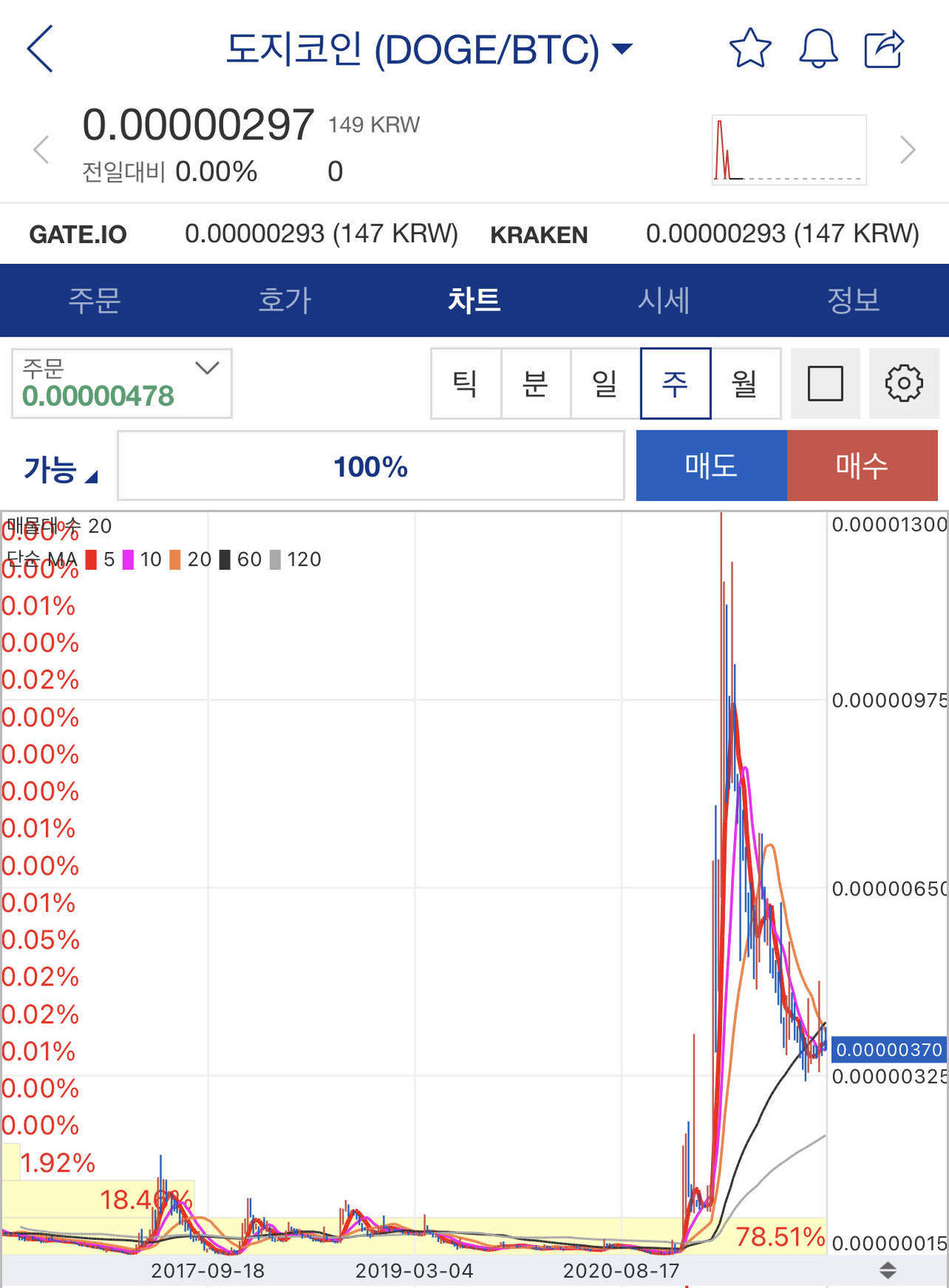Expand the 가능 available balance selector
The image size is (949, 1288).
click(61, 468)
